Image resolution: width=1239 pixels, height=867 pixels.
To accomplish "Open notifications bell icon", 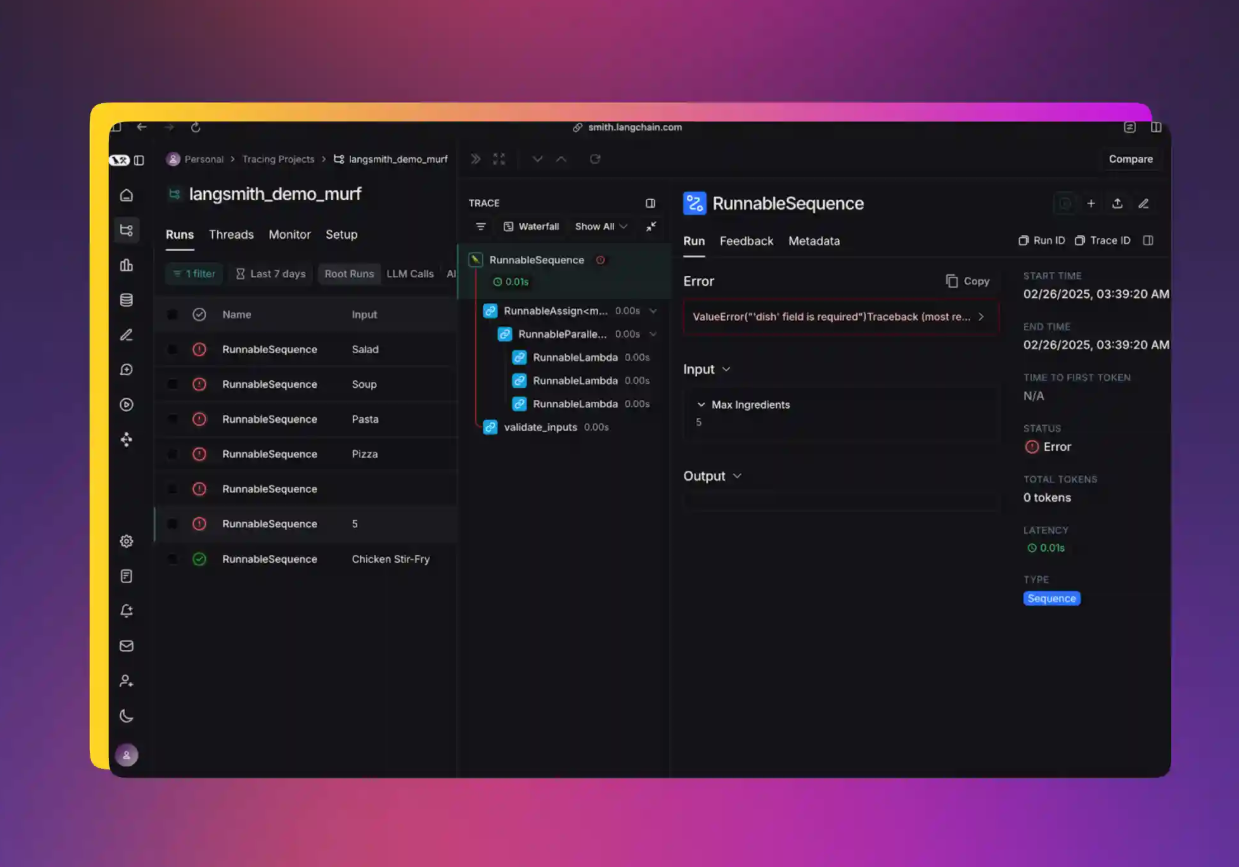I will point(126,611).
